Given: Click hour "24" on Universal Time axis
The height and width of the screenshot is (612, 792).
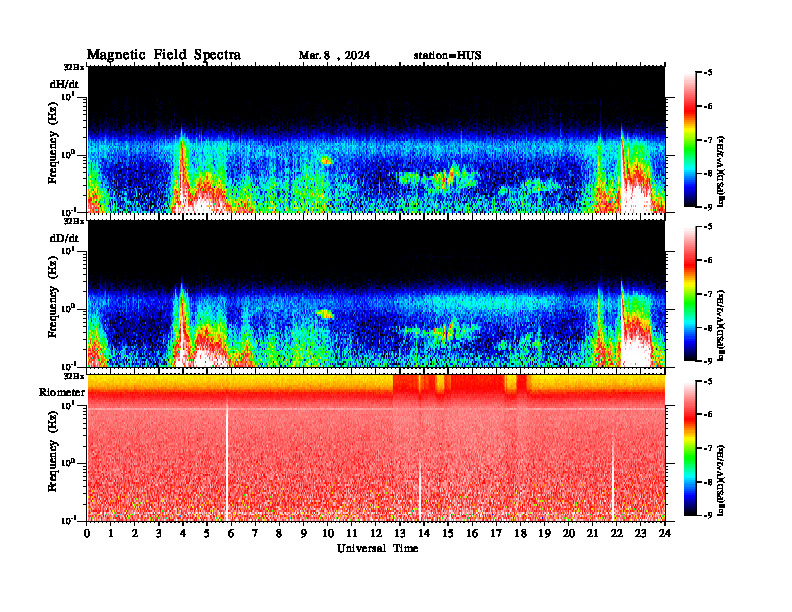Looking at the screenshot, I should tap(665, 533).
